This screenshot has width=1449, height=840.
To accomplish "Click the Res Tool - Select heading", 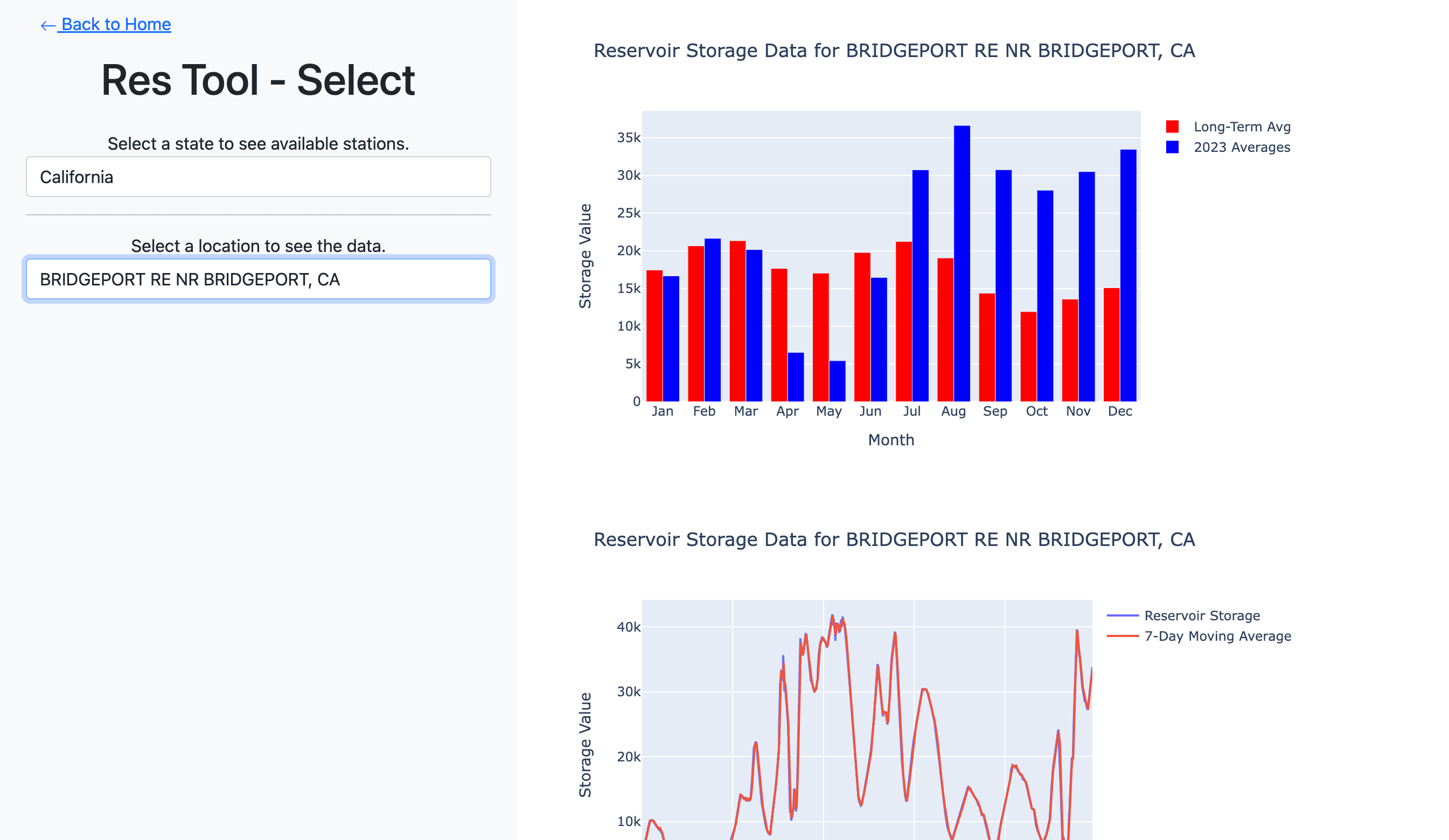I will [258, 80].
